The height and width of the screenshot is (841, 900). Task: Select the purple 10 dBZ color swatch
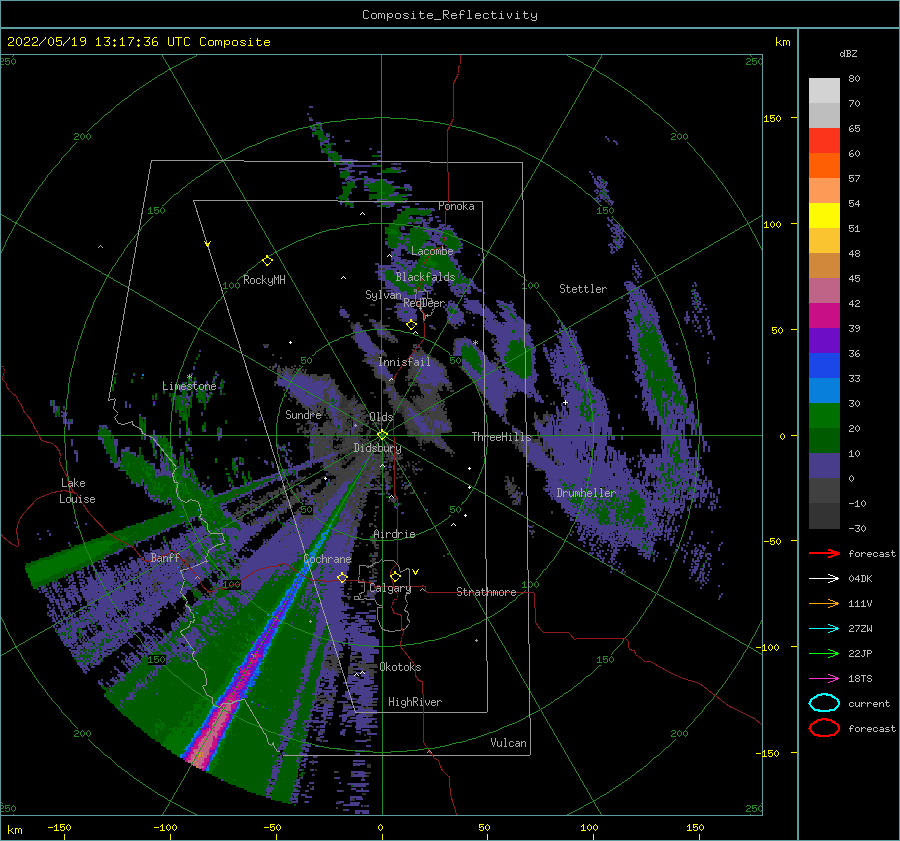[x=824, y=465]
